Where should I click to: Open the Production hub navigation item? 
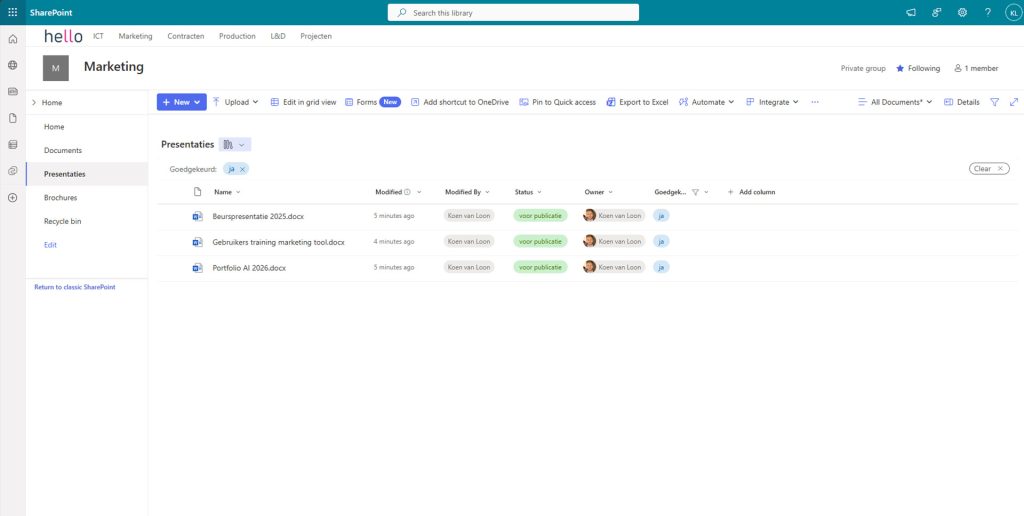tap(237, 37)
